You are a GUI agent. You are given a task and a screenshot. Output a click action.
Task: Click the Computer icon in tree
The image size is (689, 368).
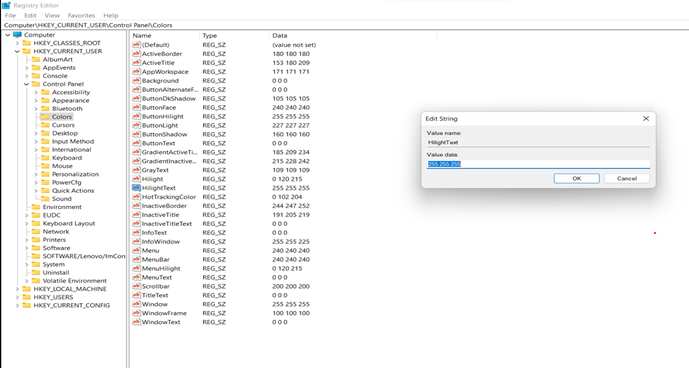[x=17, y=35]
